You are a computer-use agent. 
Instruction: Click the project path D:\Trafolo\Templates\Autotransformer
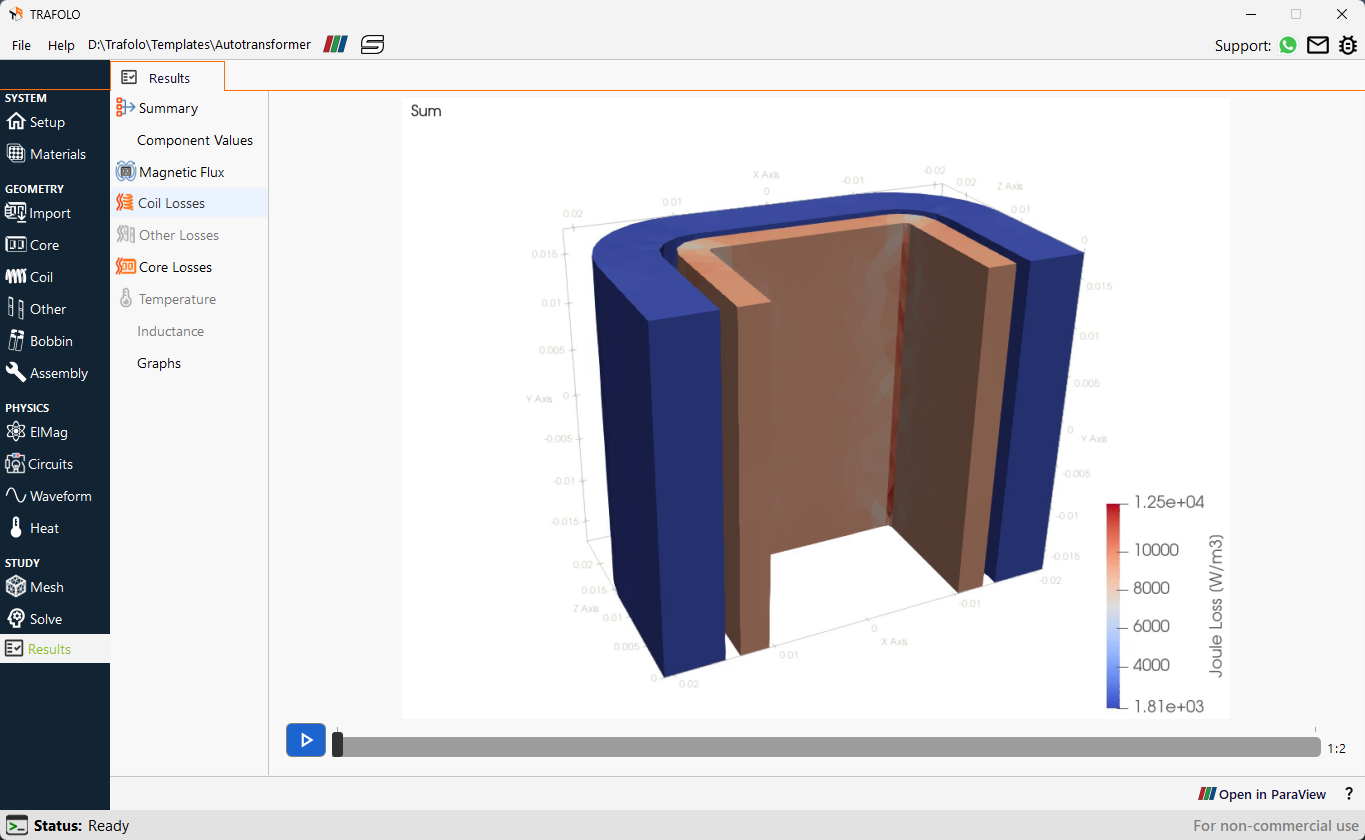click(x=199, y=45)
